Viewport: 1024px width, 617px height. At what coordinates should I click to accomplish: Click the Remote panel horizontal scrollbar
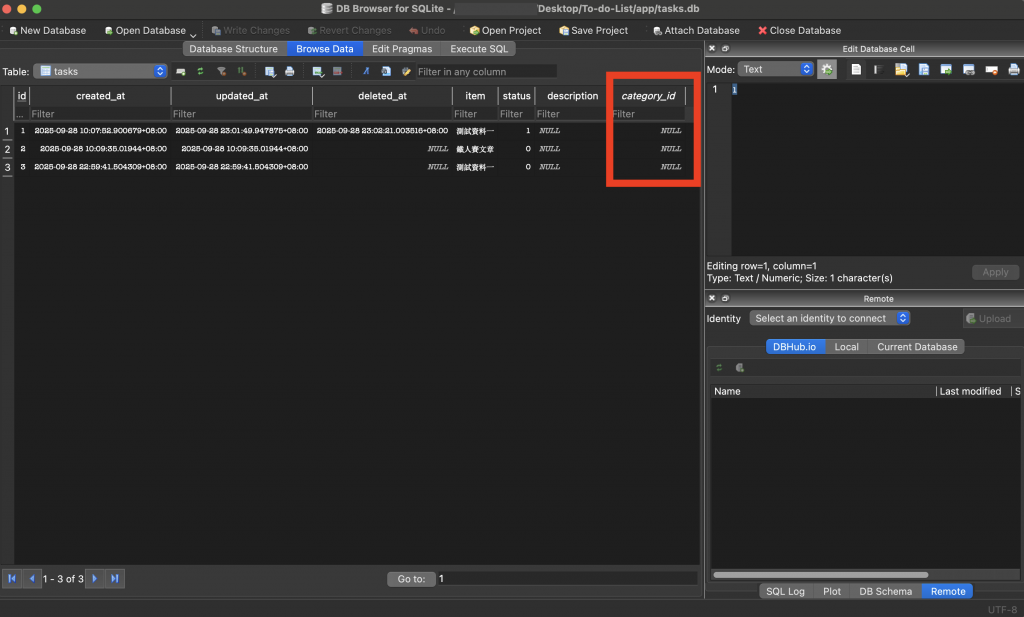pos(820,575)
